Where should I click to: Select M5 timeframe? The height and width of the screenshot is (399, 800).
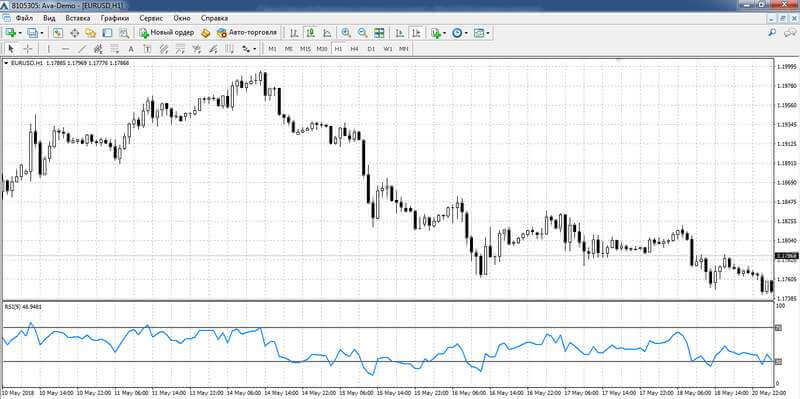coord(289,49)
